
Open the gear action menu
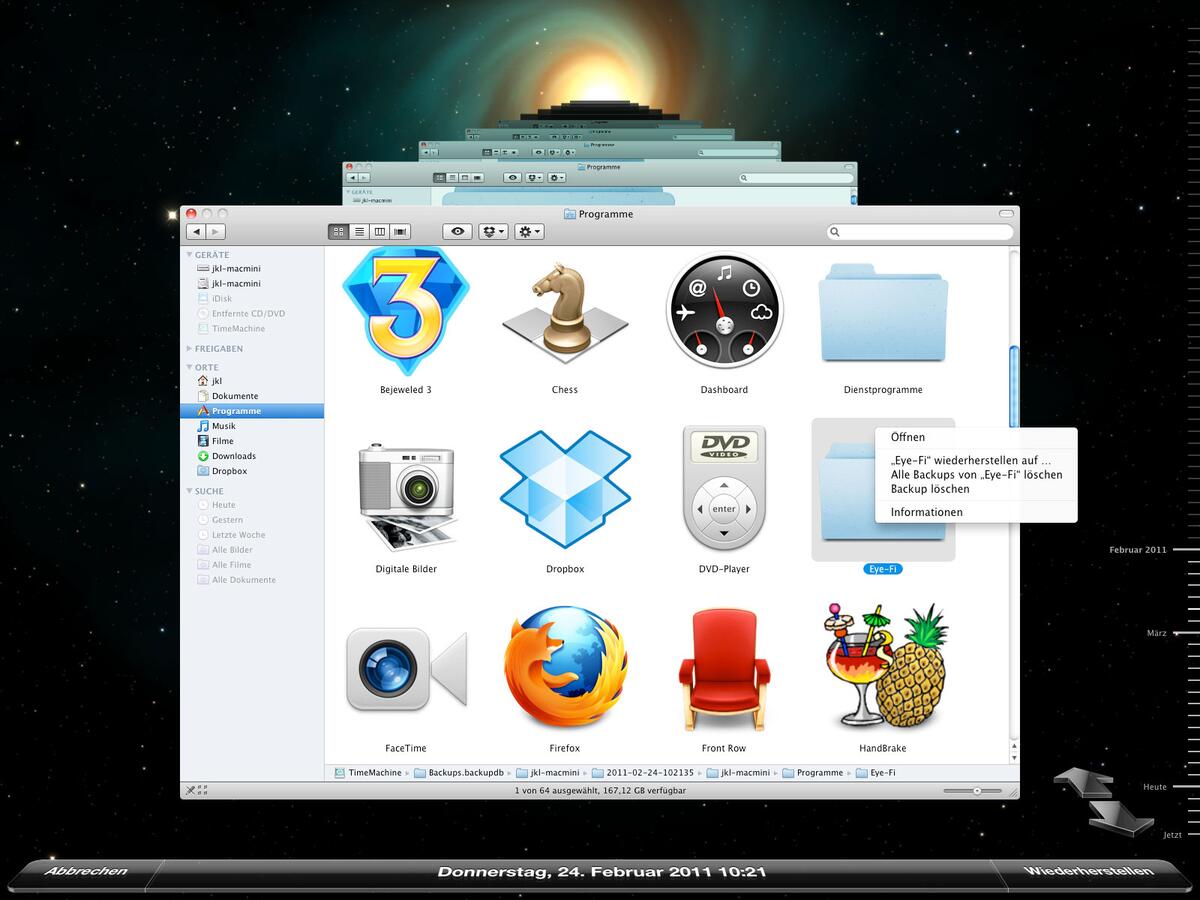click(527, 231)
